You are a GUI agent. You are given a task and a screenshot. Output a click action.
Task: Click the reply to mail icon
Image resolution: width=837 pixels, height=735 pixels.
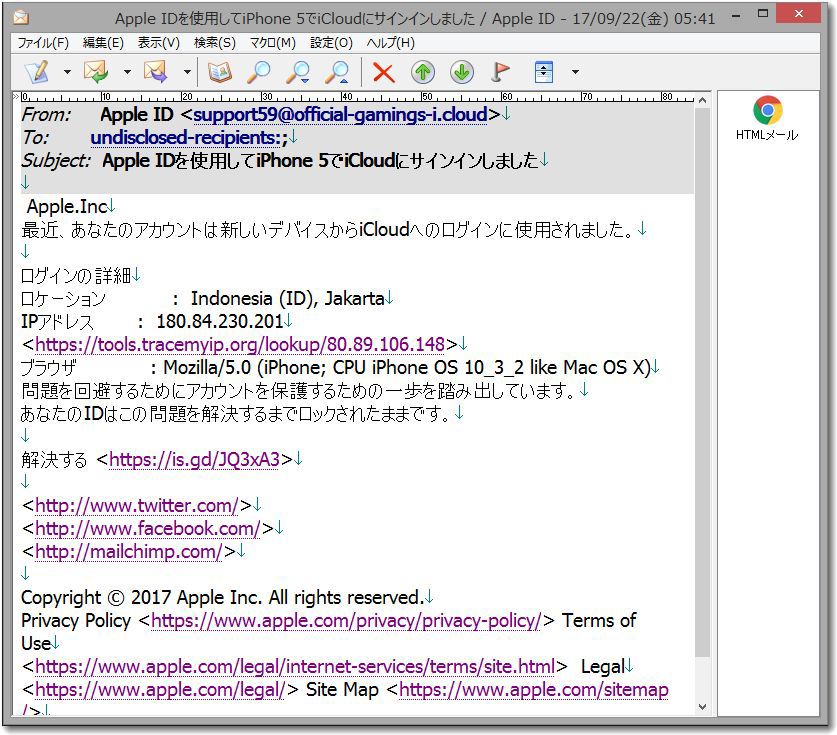point(96,72)
